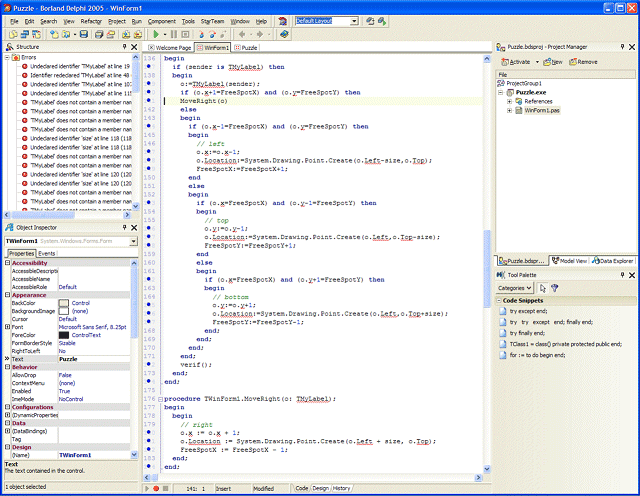Open the History view tab
Viewport: 640px width, 496px height.
tap(341, 488)
